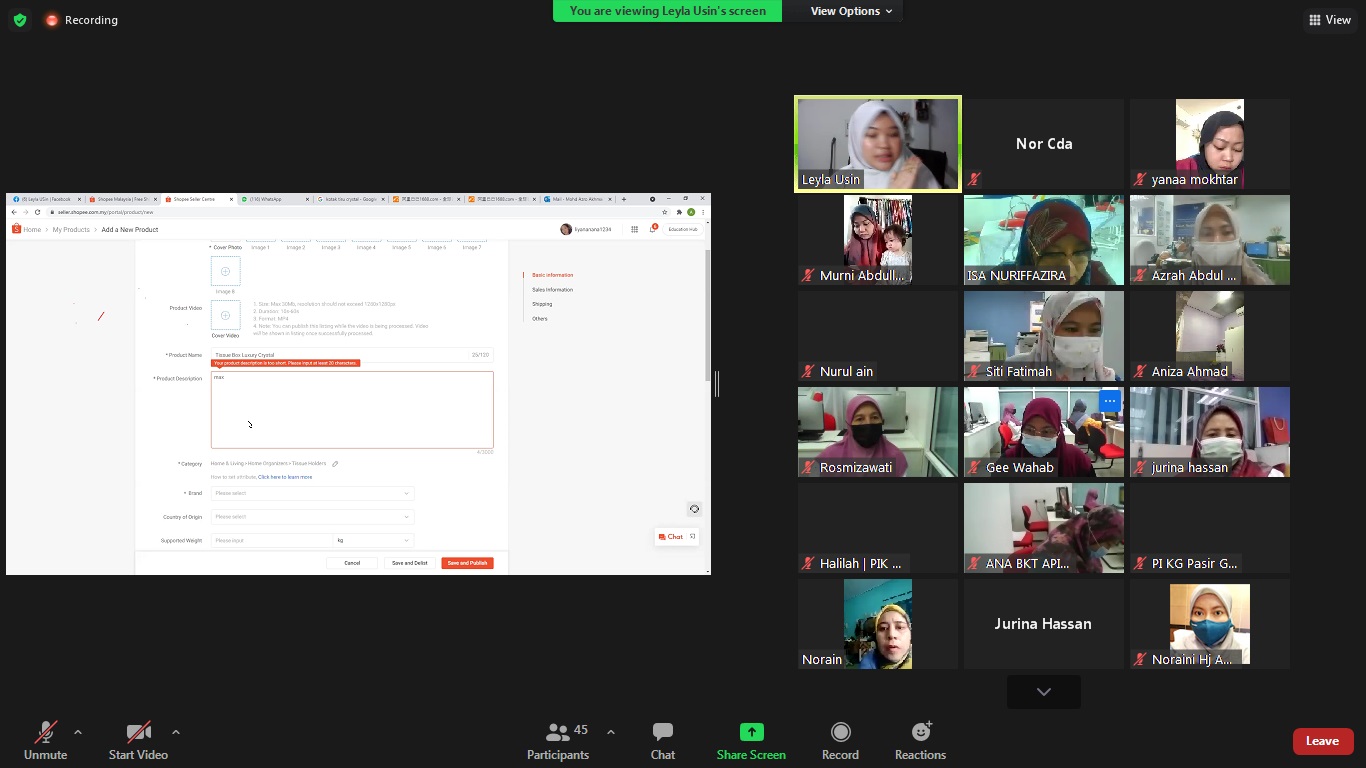Expand the Participants caret menu
This screenshot has width=1366, height=768.
(611, 732)
